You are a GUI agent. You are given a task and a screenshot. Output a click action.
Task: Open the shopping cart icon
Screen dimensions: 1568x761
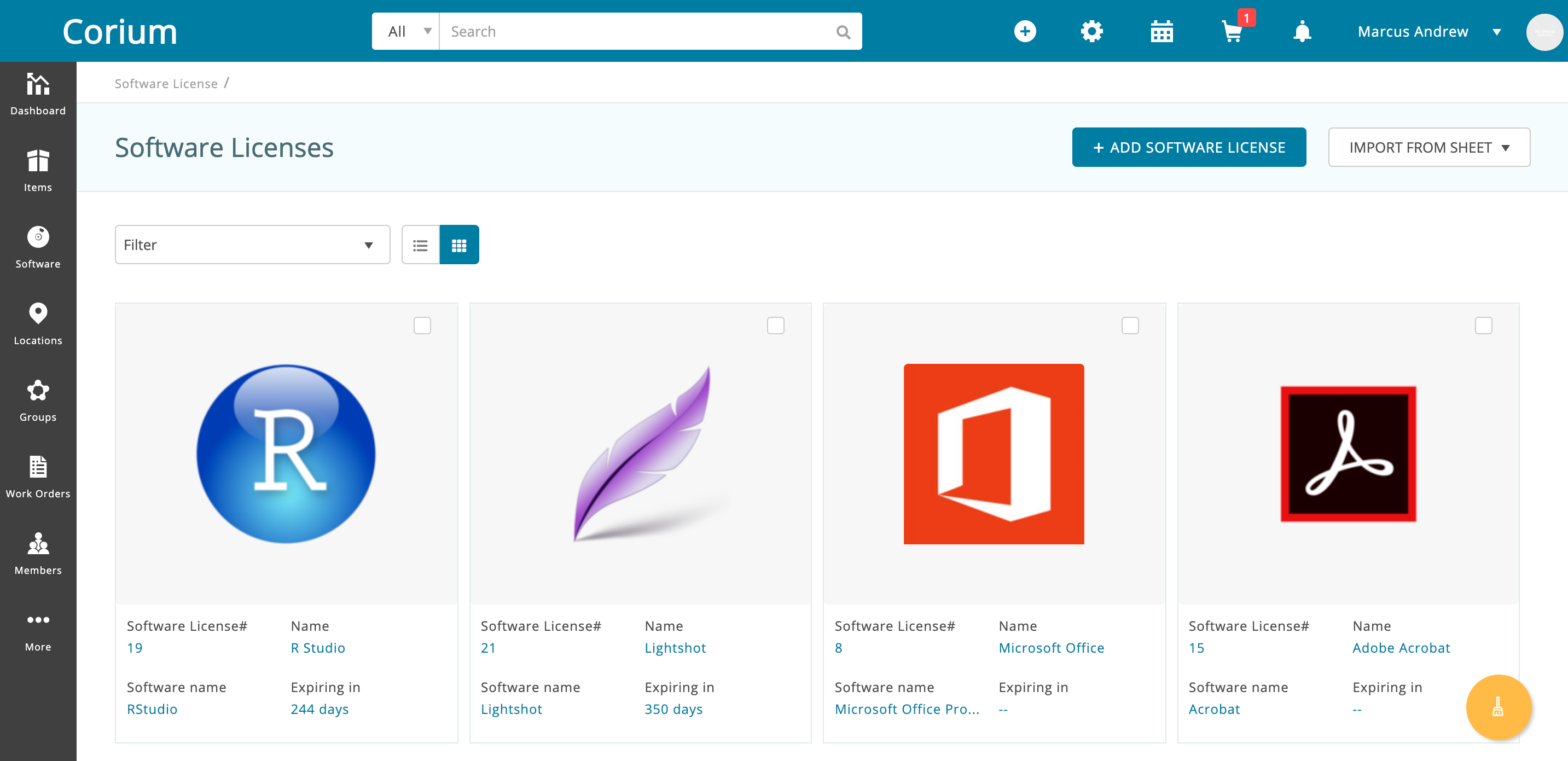click(x=1232, y=31)
